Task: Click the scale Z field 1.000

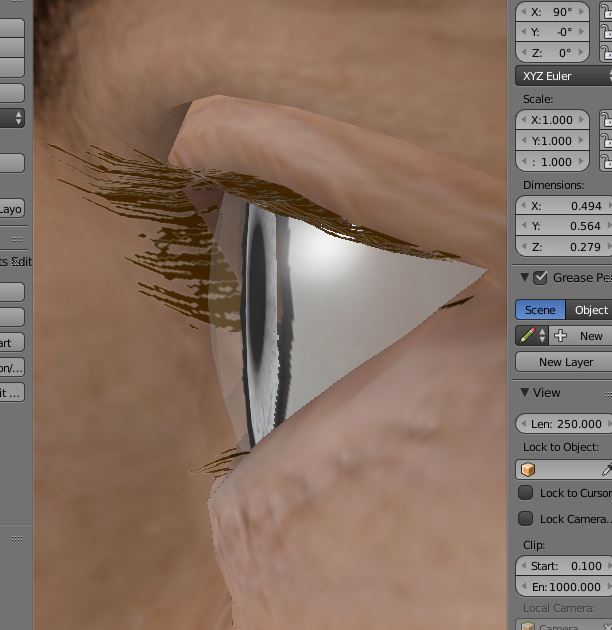Action: (x=553, y=162)
